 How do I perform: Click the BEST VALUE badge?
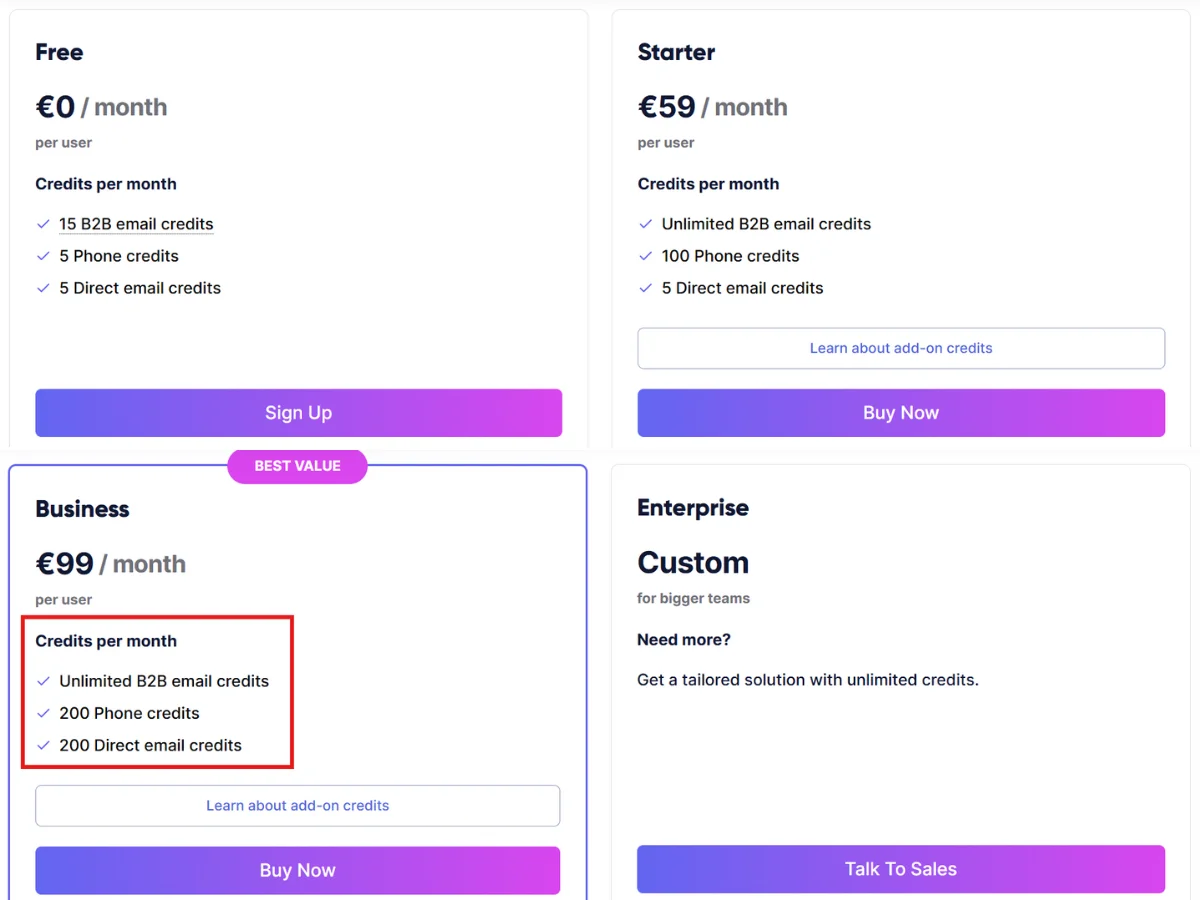[298, 466]
